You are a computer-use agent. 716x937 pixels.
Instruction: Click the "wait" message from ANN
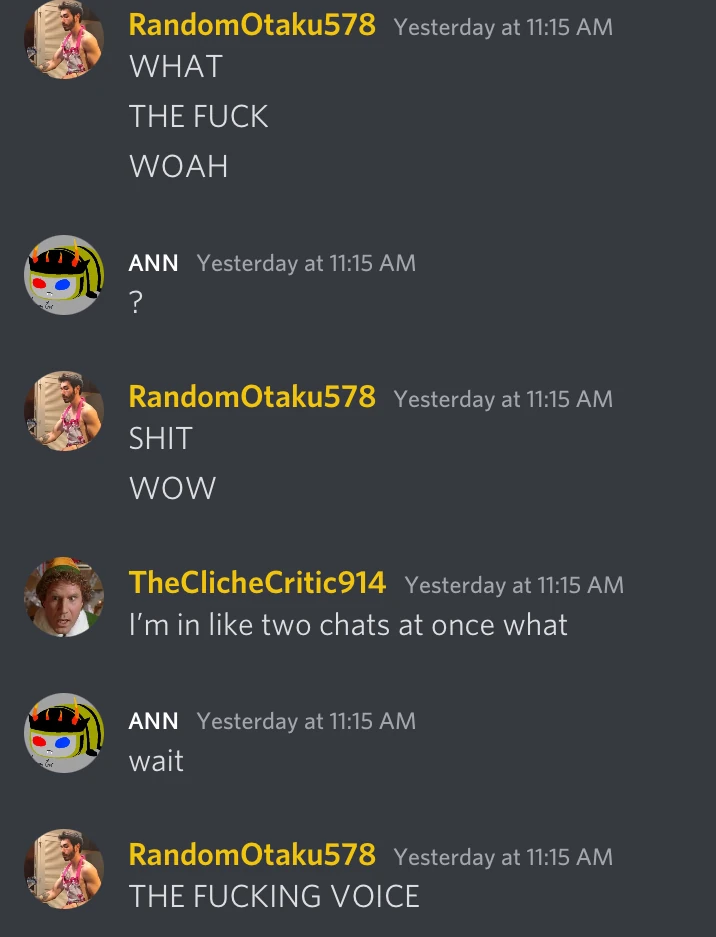(156, 761)
